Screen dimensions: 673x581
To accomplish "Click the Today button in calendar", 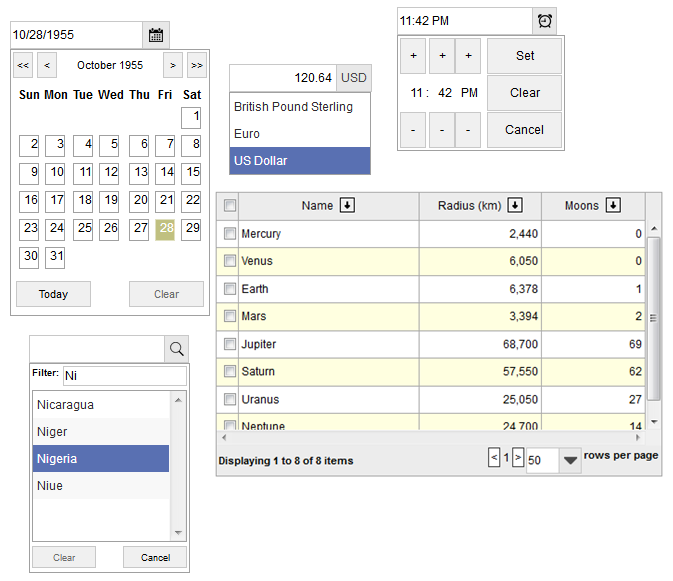I will click(x=53, y=294).
